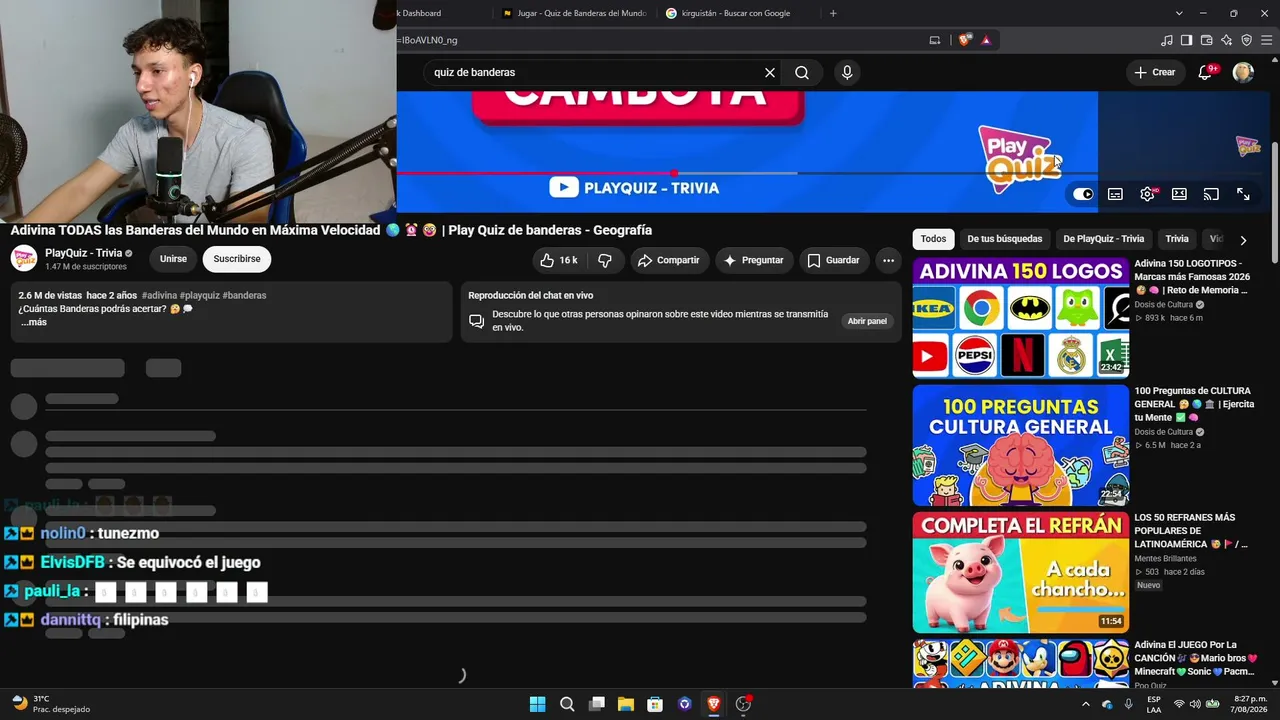Open YouTube notifications bell

[x=1205, y=72]
